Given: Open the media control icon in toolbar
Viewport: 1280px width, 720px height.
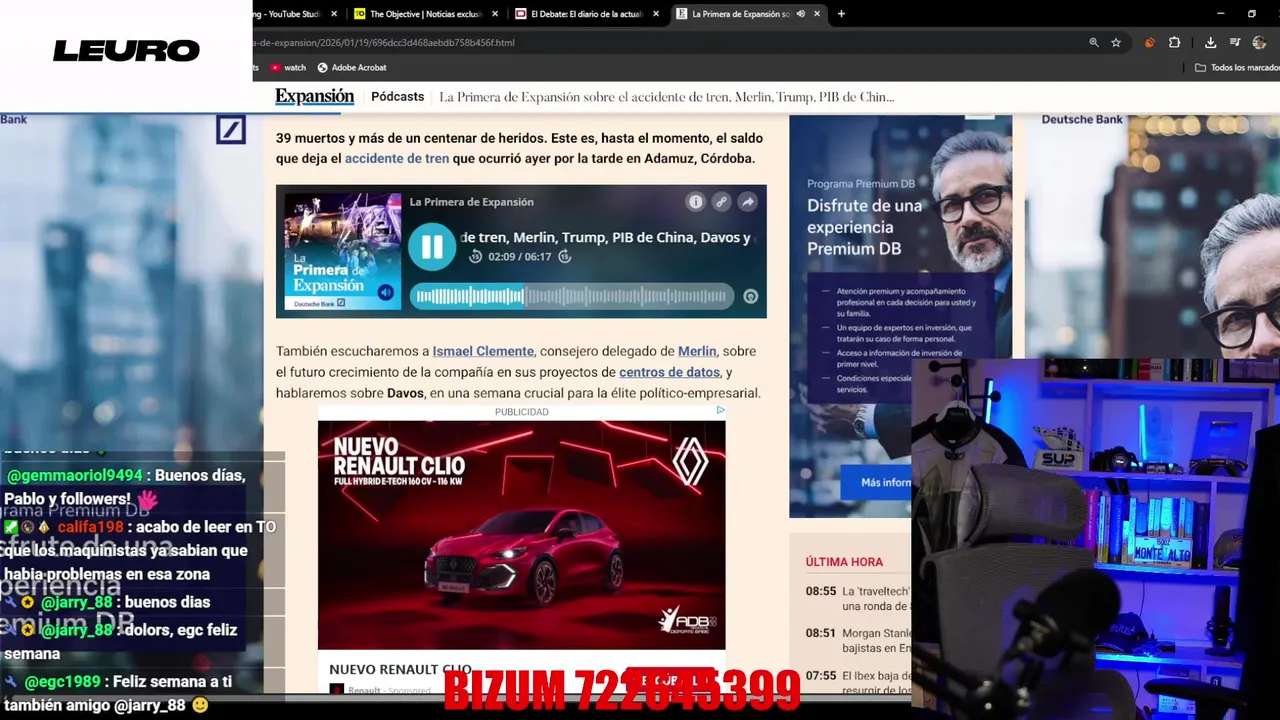Looking at the screenshot, I should (x=1235, y=43).
